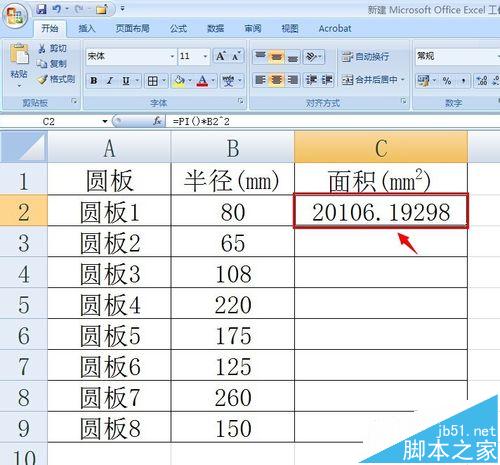Redo the last undone action

79,9
